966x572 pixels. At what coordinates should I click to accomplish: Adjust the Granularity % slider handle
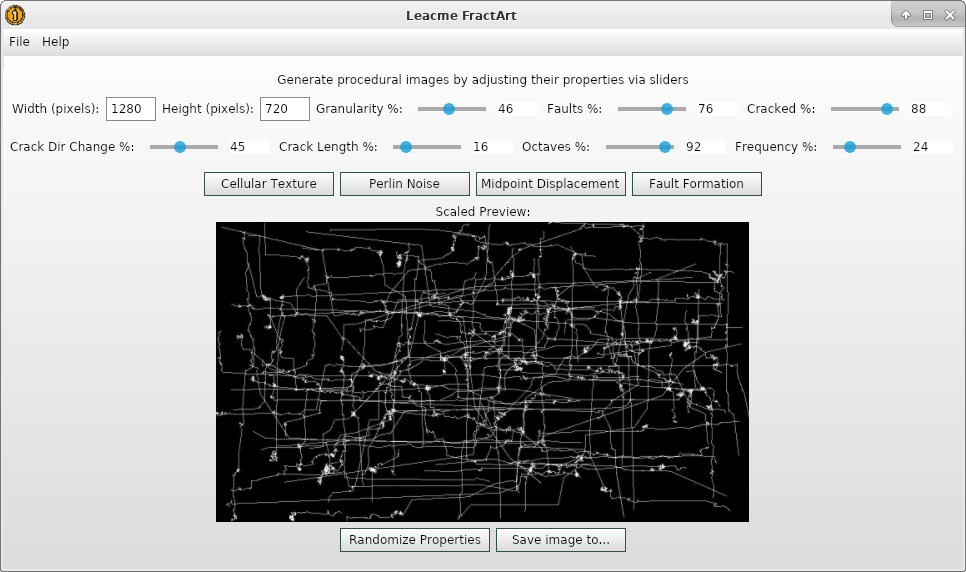(x=449, y=109)
